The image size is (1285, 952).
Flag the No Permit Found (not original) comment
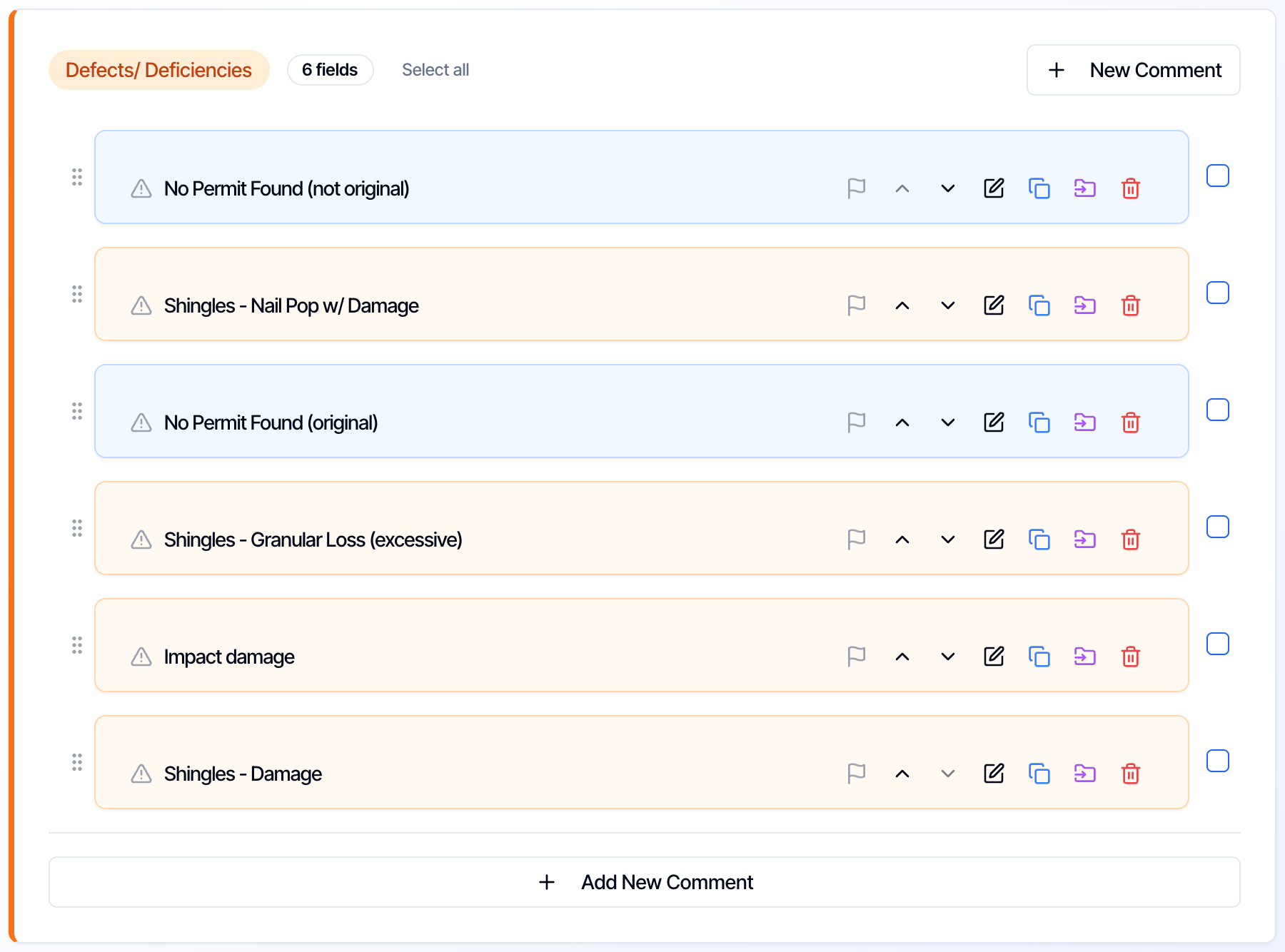pyautogui.click(x=856, y=188)
